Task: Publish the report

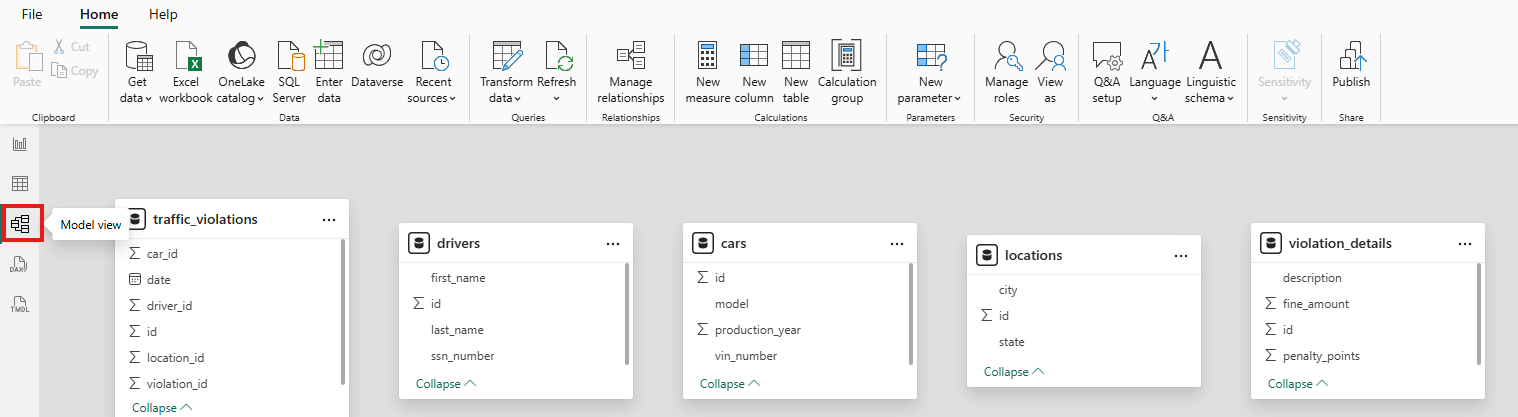Action: [x=1352, y=66]
